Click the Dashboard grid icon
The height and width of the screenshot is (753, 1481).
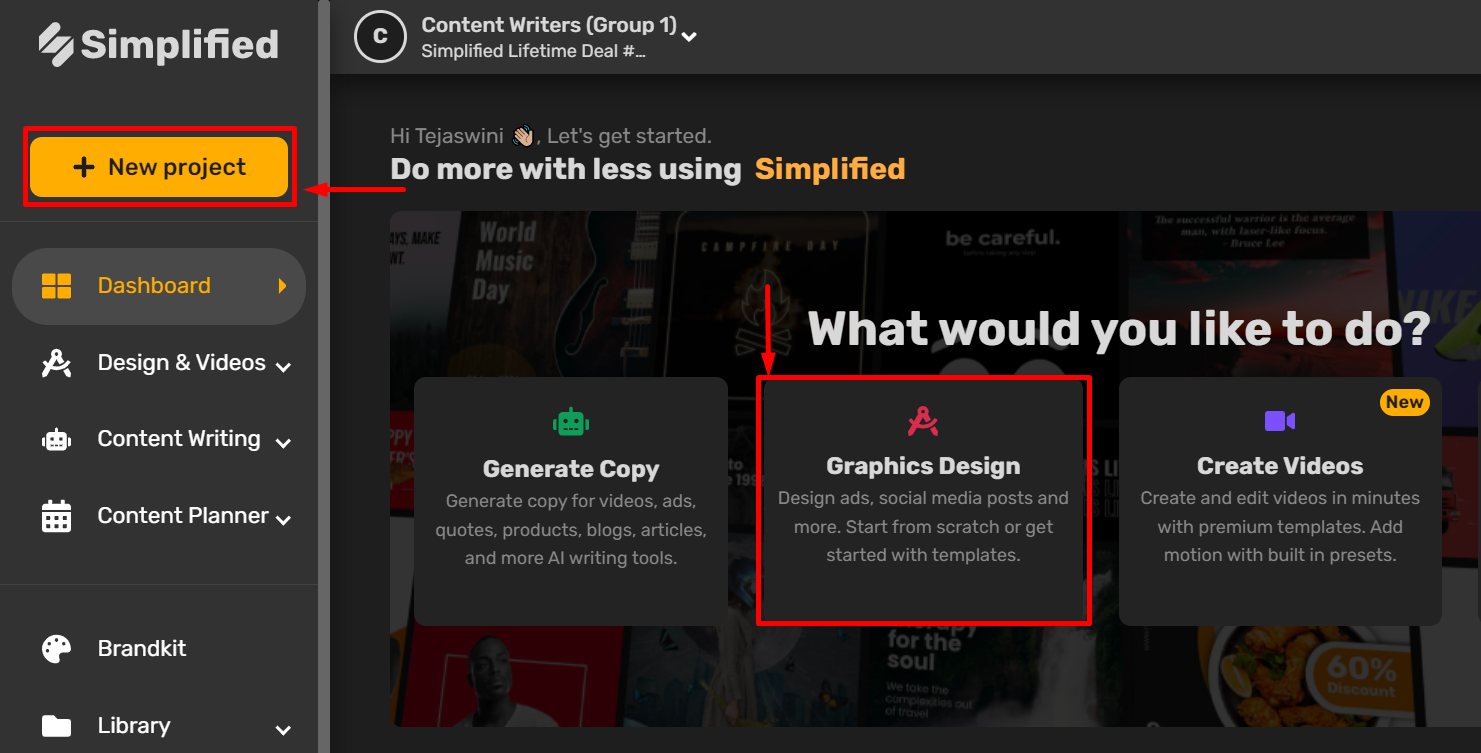(x=56, y=286)
